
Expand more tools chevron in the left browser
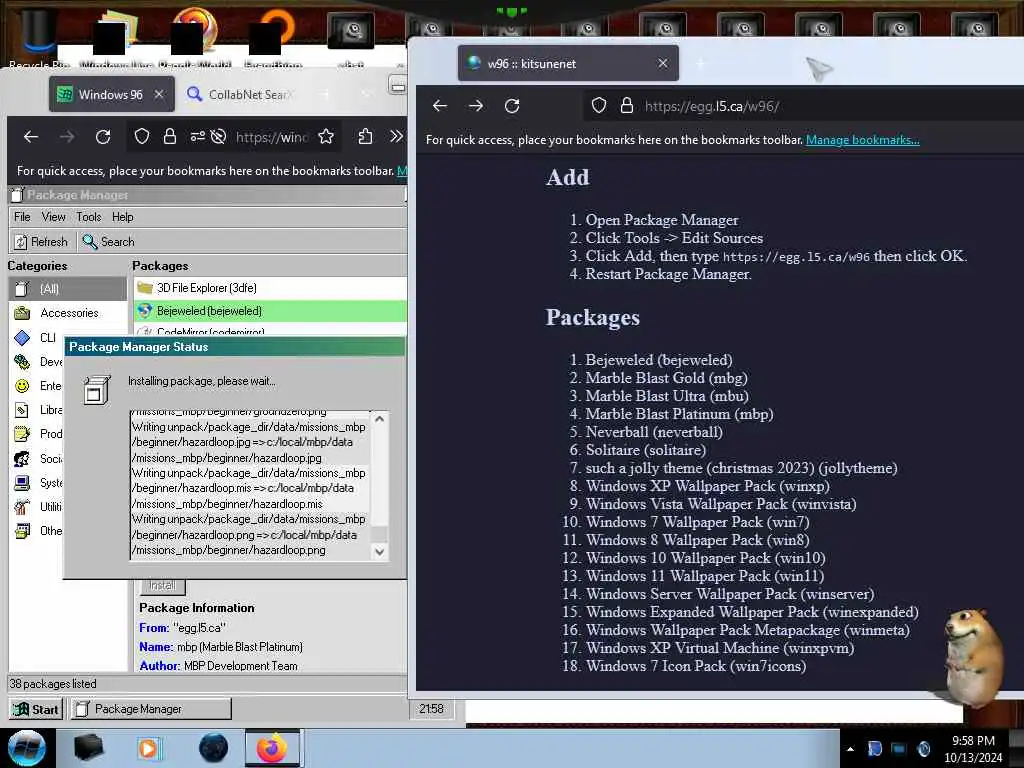[x=396, y=136]
